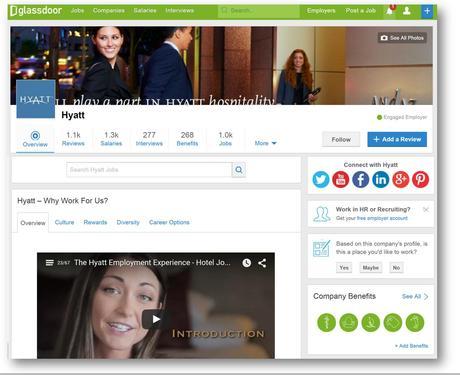Screen dimensions: 460x375
Task: View the 268 Benefits tab
Action: [x=187, y=139]
